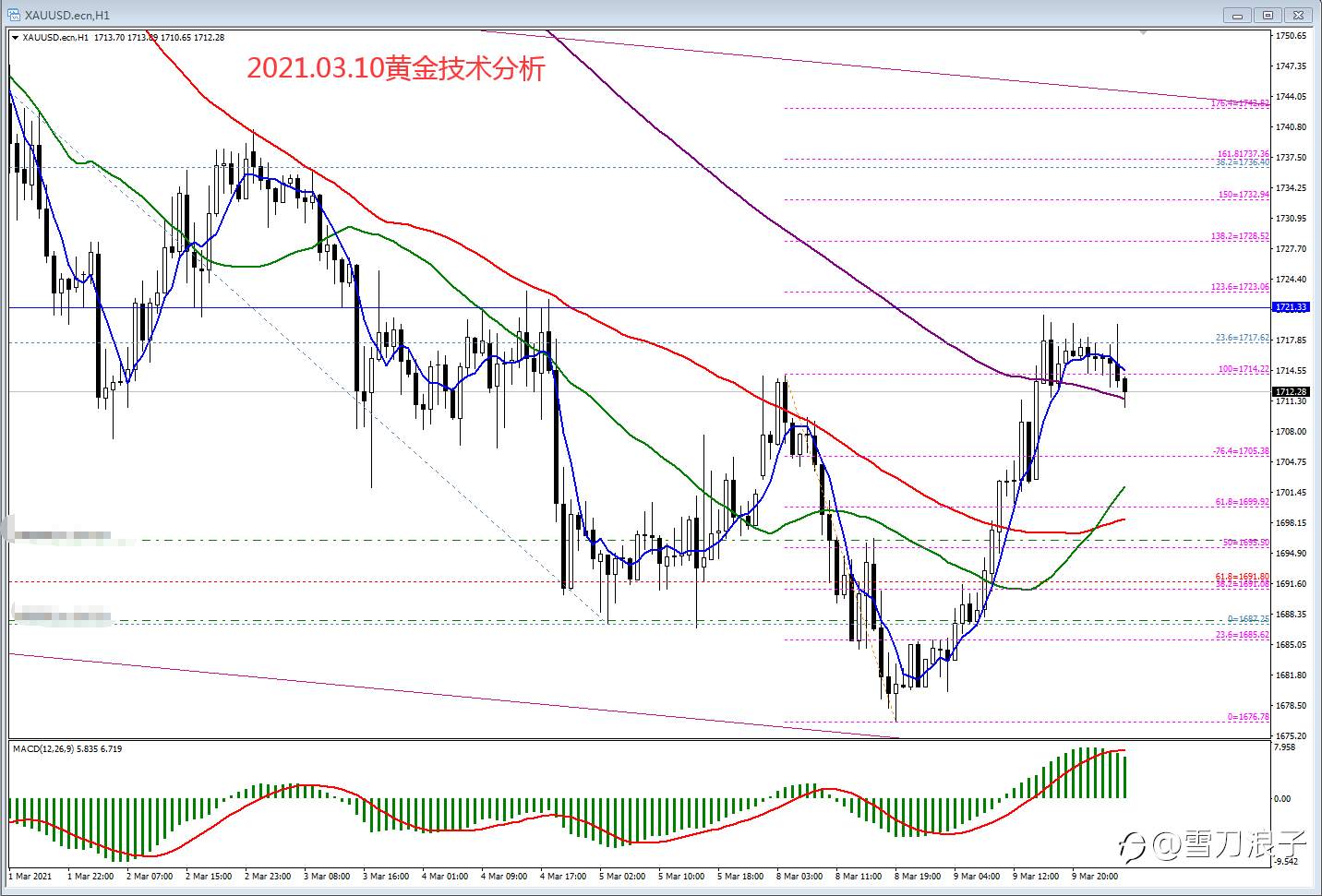Viewport: 1322px width, 896px height.
Task: Select Fibonacci label 176.4=1742.82
Action: (x=1240, y=104)
